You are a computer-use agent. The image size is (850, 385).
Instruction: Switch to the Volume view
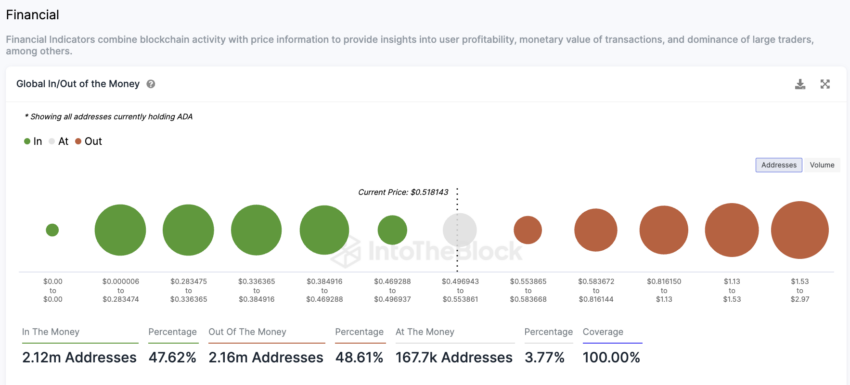point(822,165)
